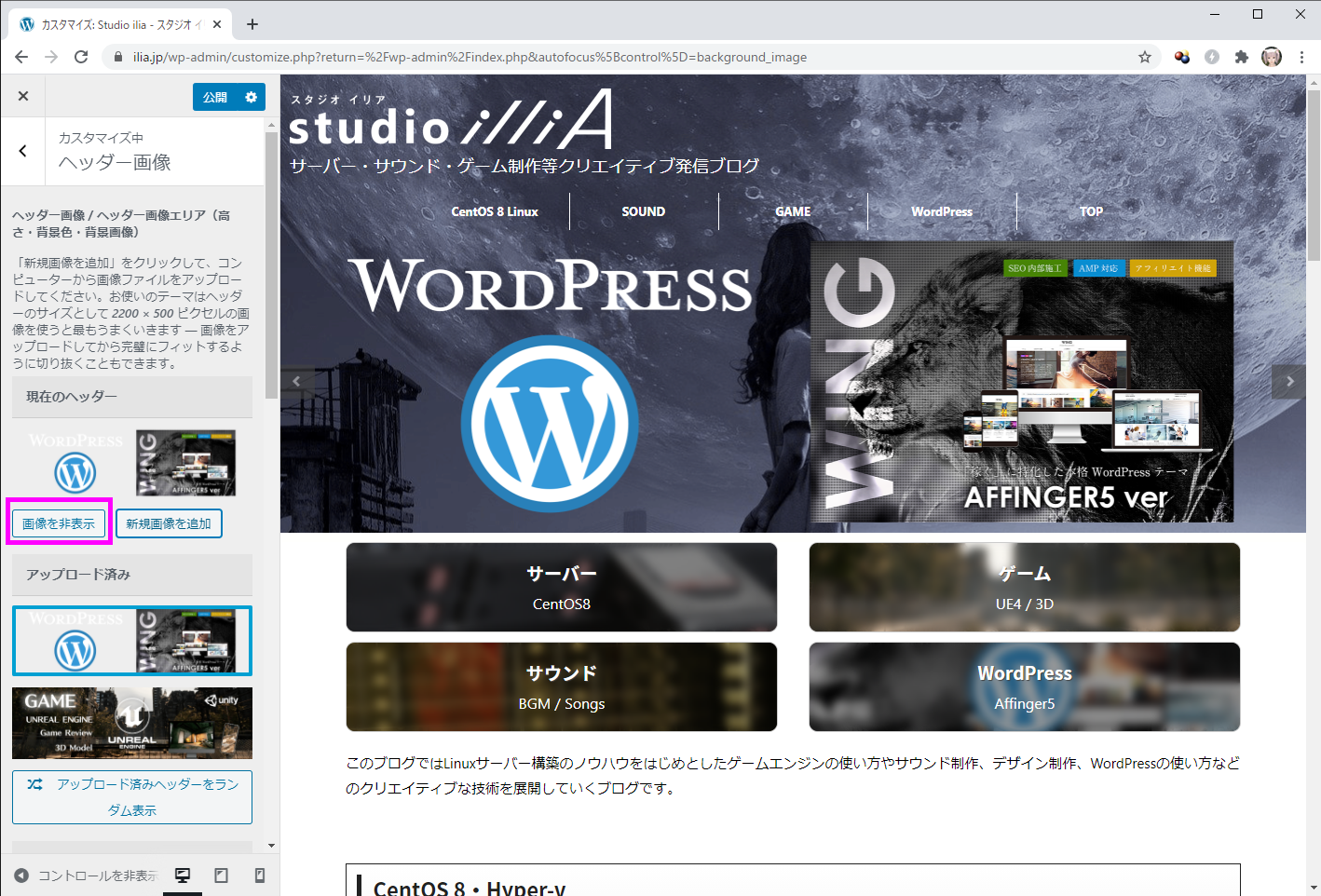
Task: Reload the page with the refresh icon
Action: (x=81, y=57)
